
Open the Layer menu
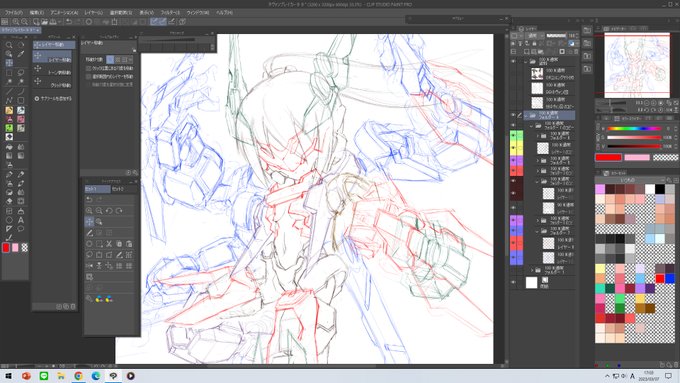tap(93, 13)
